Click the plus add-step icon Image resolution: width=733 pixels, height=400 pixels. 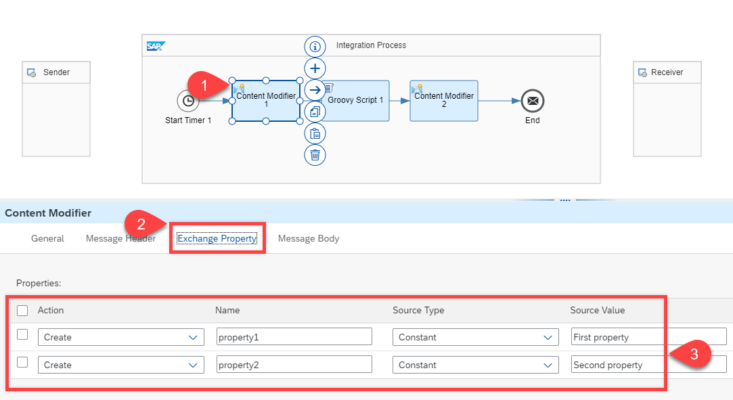[315, 68]
